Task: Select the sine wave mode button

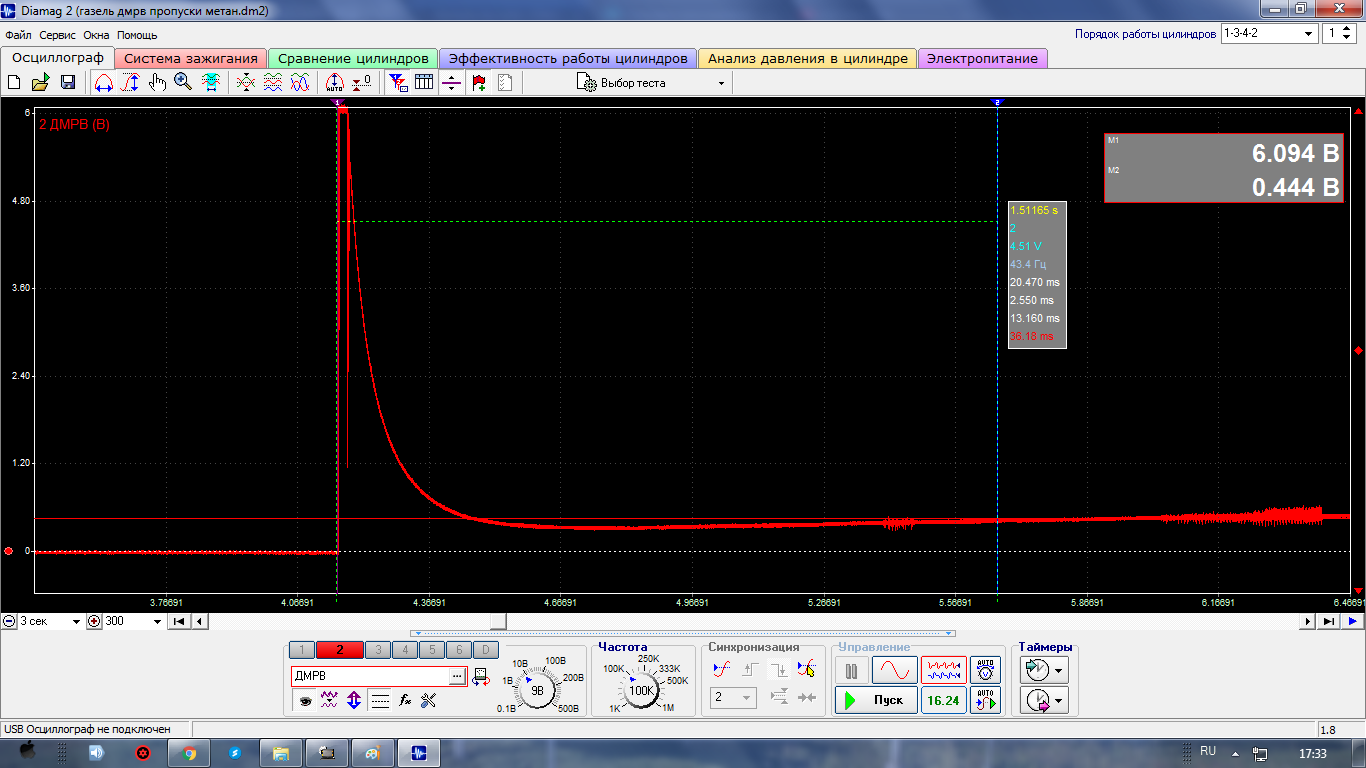Action: 895,670
